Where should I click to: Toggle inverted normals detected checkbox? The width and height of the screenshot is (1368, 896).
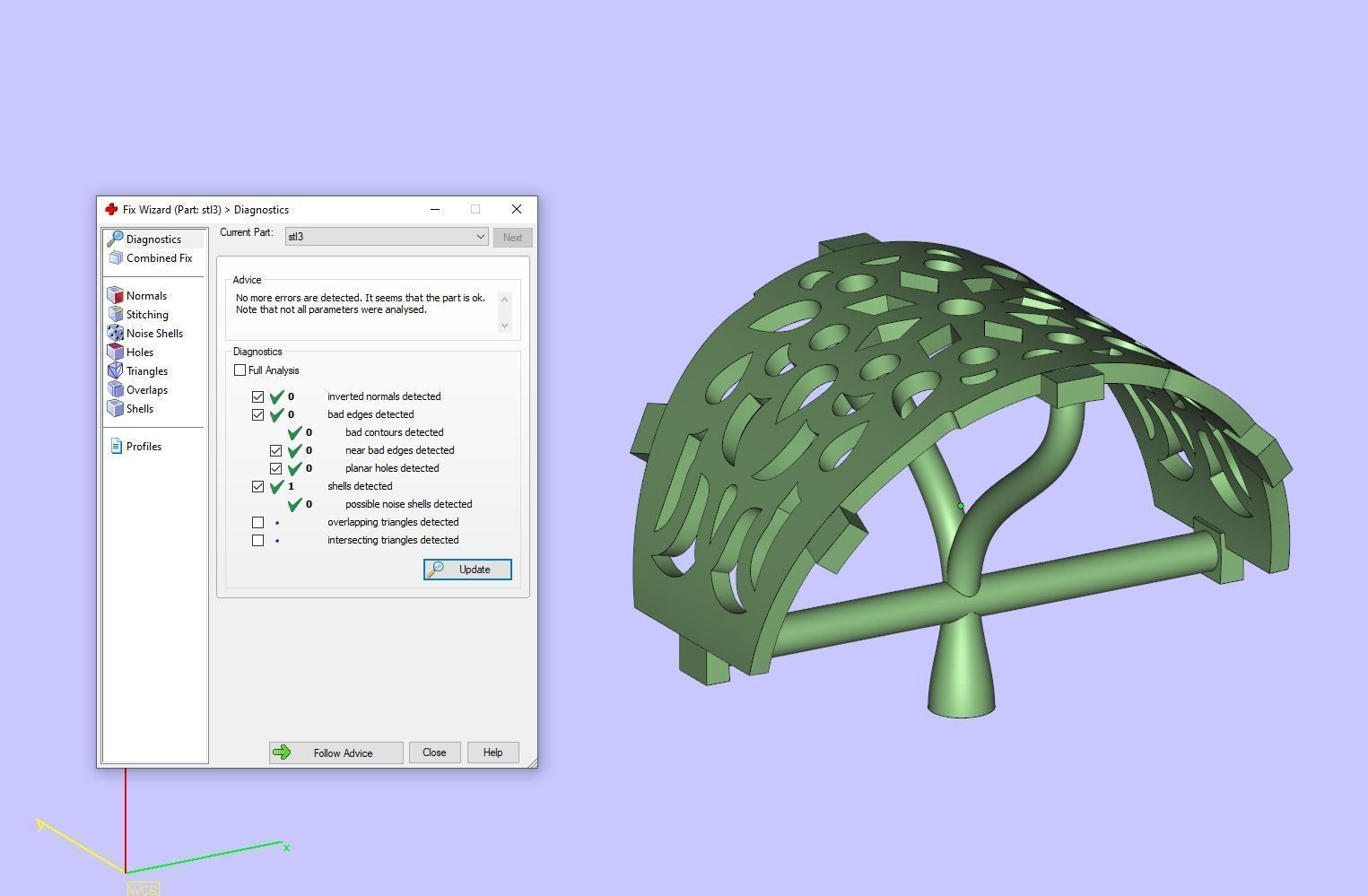pyautogui.click(x=258, y=396)
